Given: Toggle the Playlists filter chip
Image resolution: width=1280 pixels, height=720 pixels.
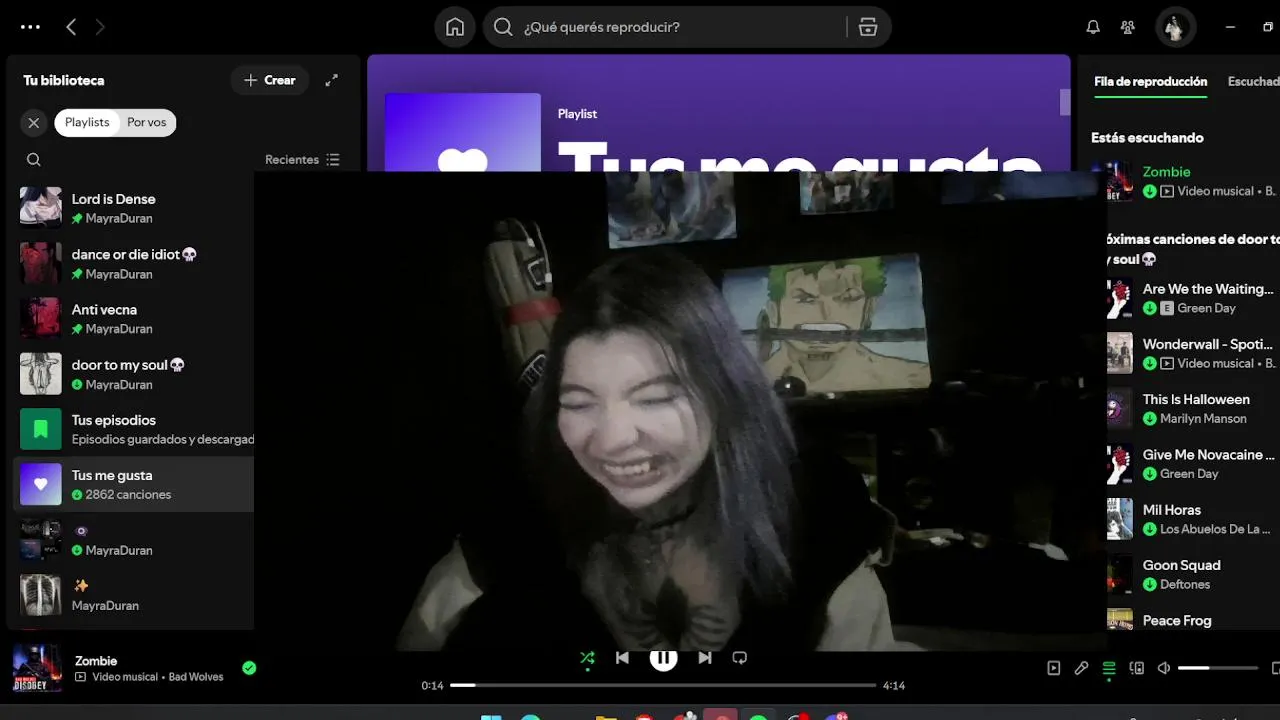Looking at the screenshot, I should (87, 123).
